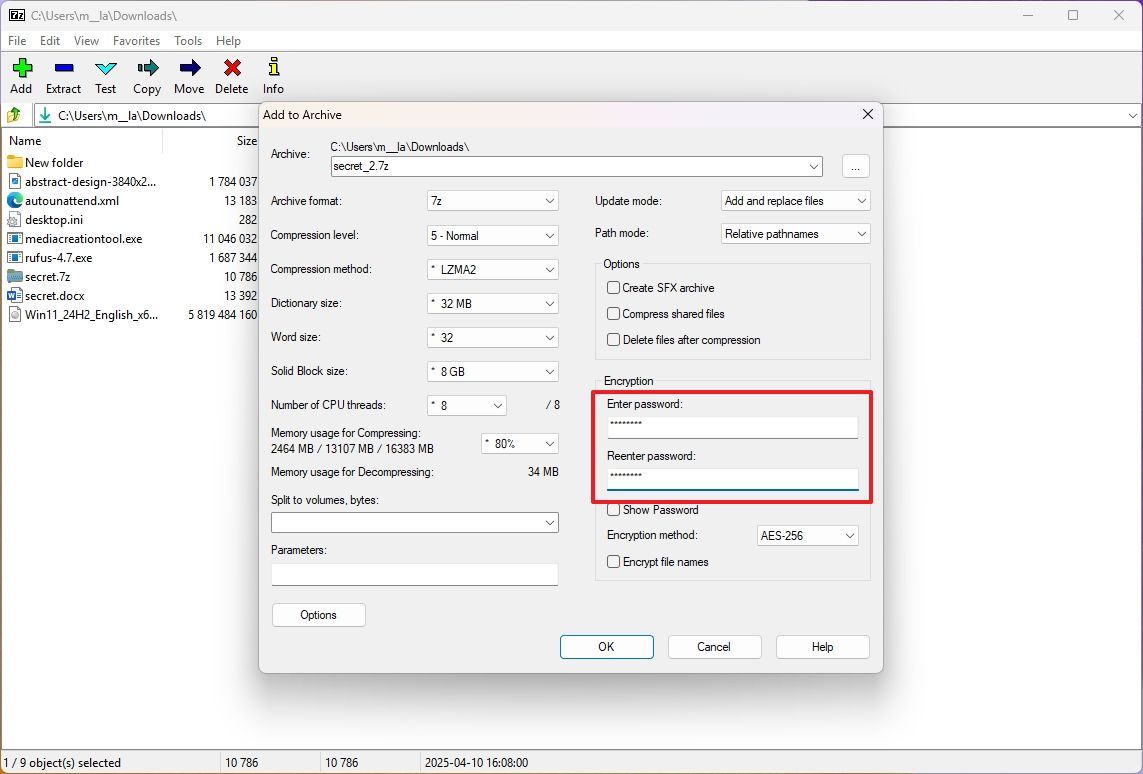The height and width of the screenshot is (774, 1143).
Task: Open the Compression level dropdown
Action: pyautogui.click(x=492, y=235)
